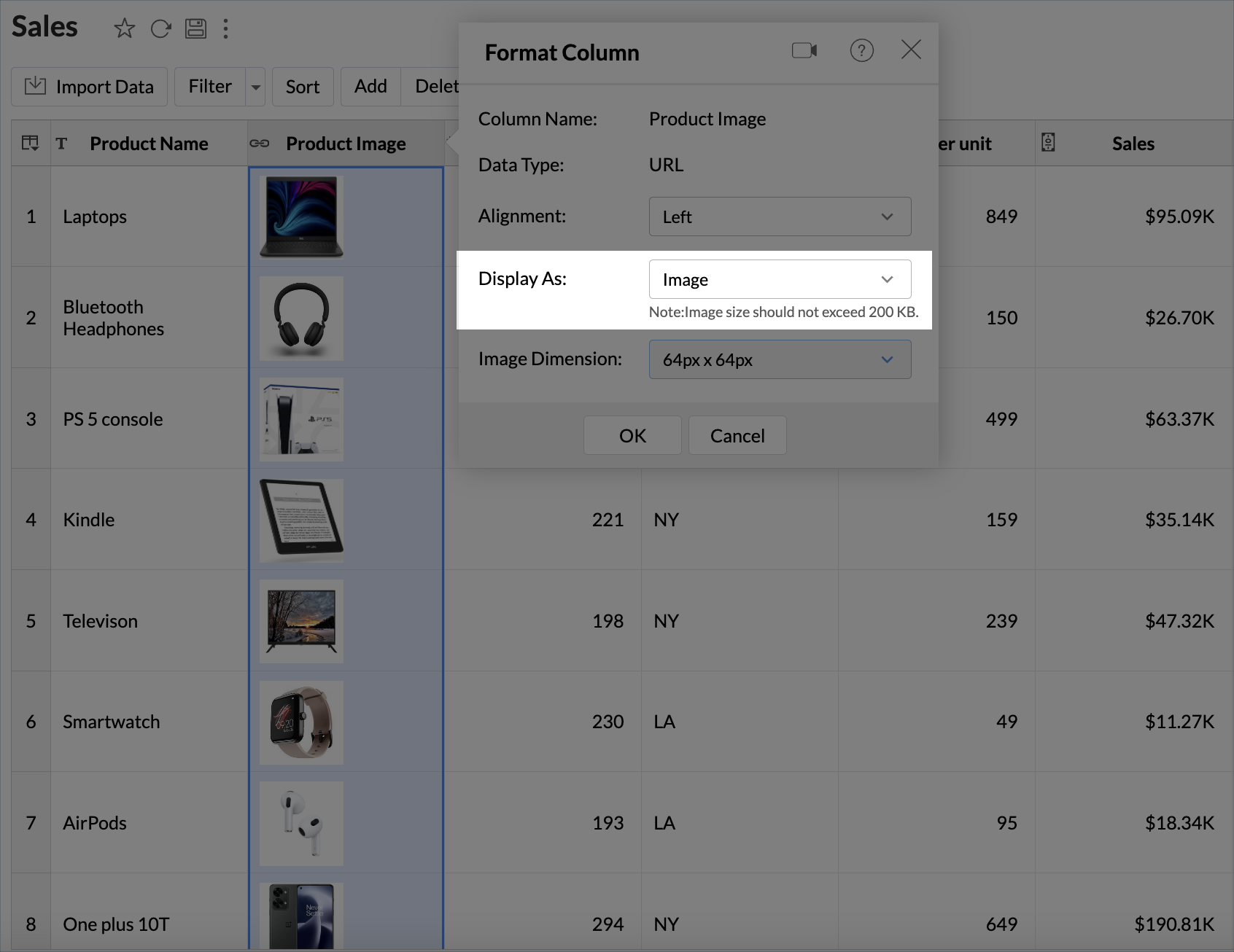This screenshot has height=952, width=1234.
Task: Close the Format Column dialog
Action: [911, 50]
